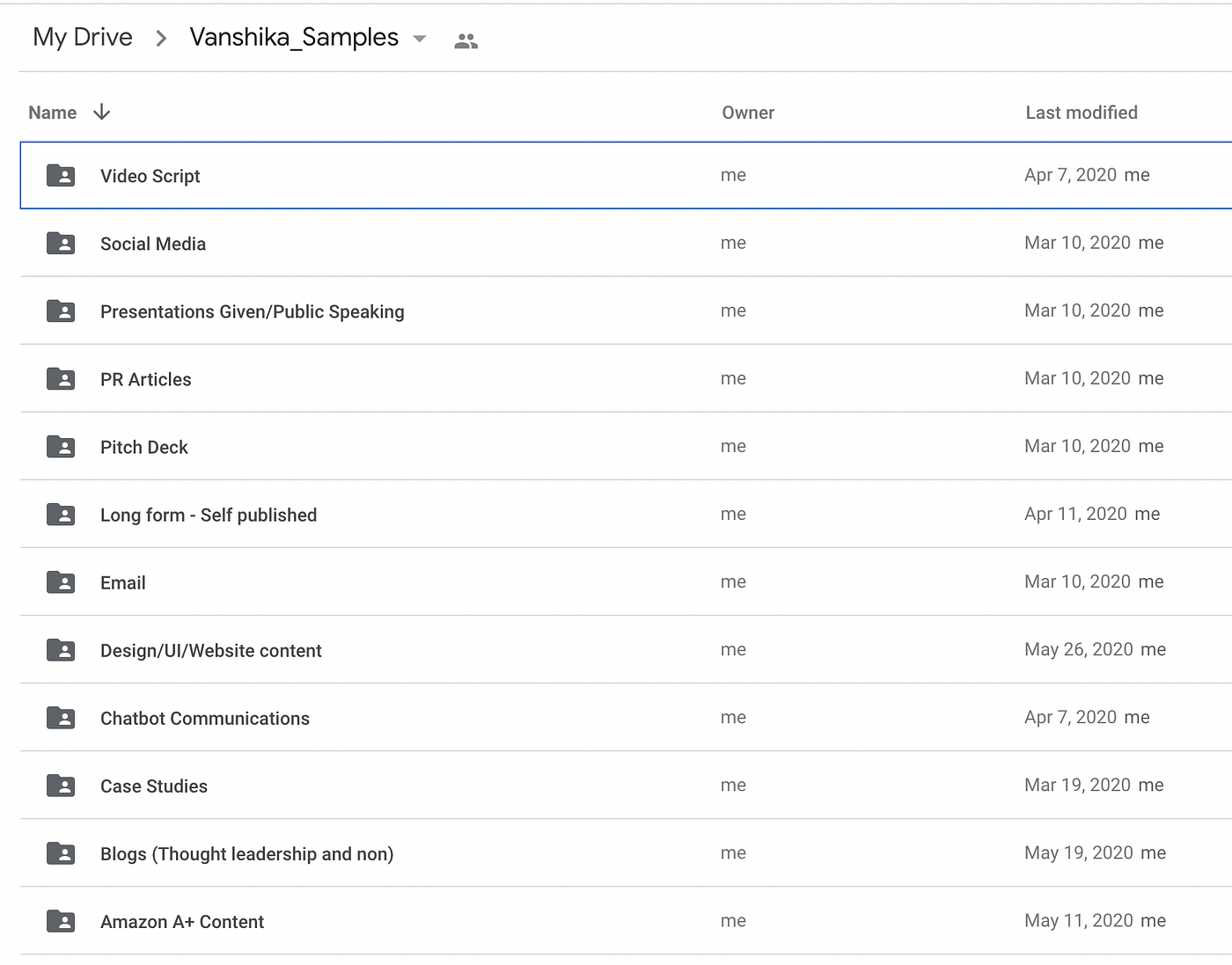This screenshot has height=965, width=1232.
Task: Click the Social Media shared folder icon
Action: point(61,244)
